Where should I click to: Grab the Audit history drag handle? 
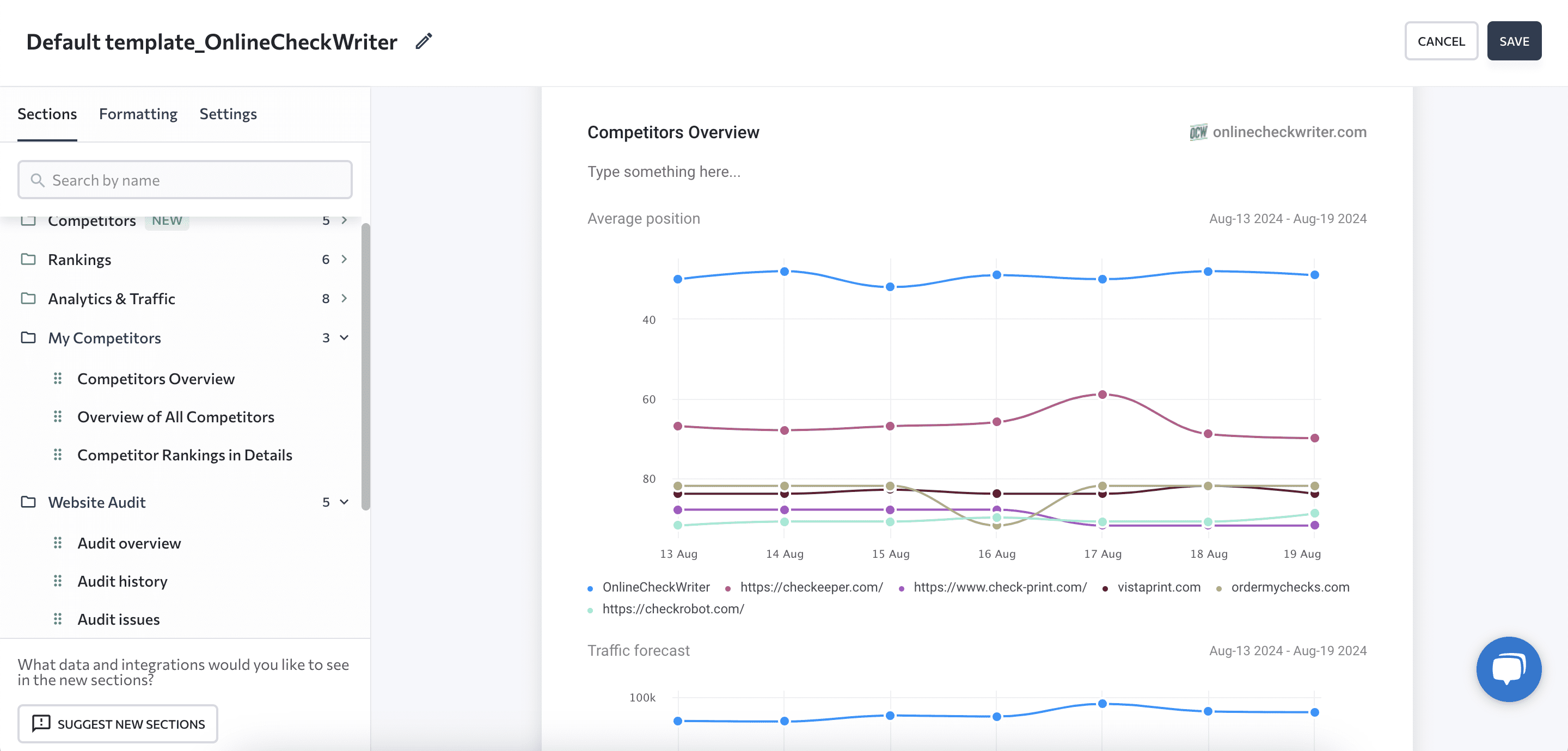tap(57, 581)
